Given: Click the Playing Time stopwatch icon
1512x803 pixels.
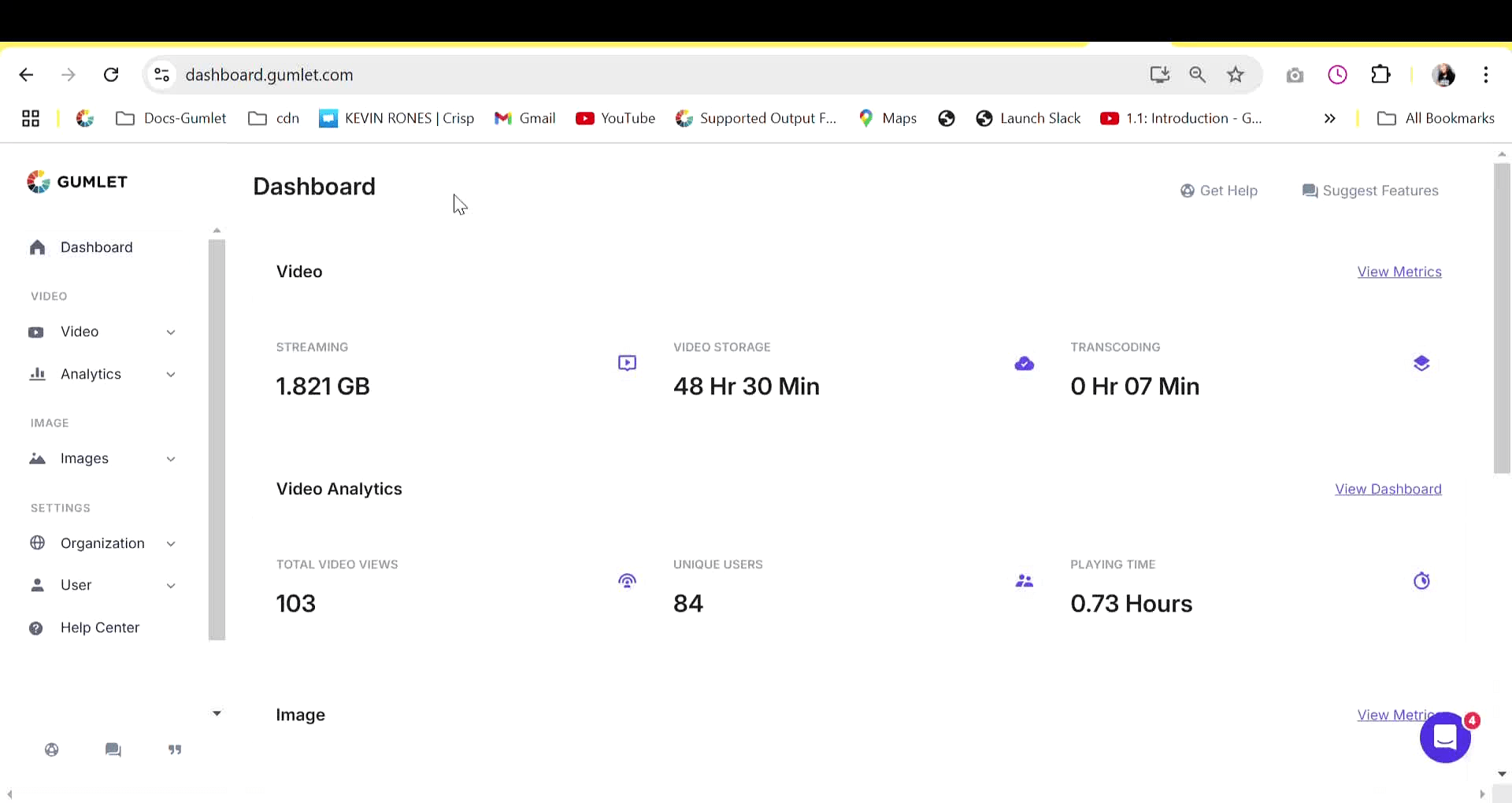Looking at the screenshot, I should pyautogui.click(x=1421, y=581).
